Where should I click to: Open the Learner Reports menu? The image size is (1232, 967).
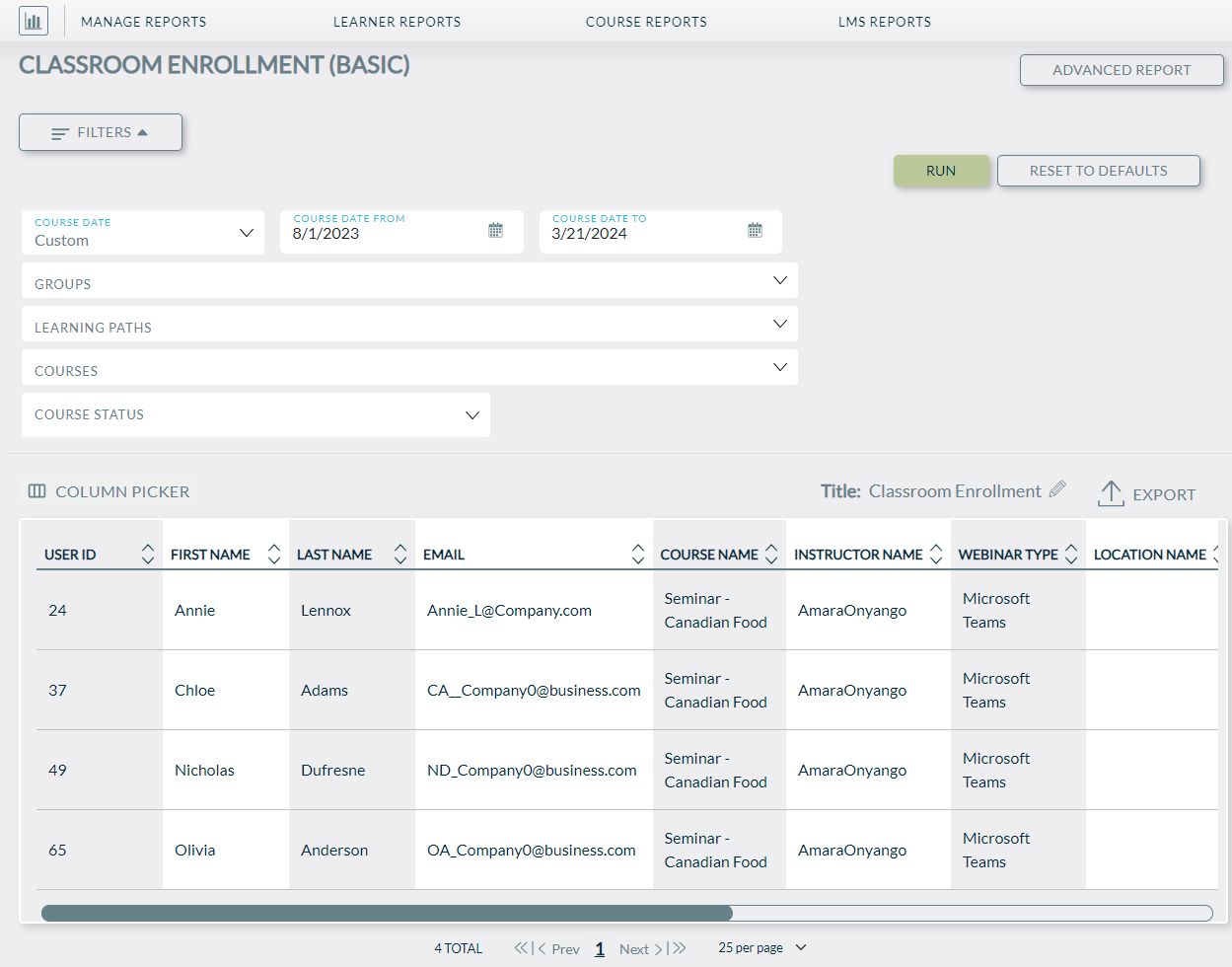pos(397,21)
